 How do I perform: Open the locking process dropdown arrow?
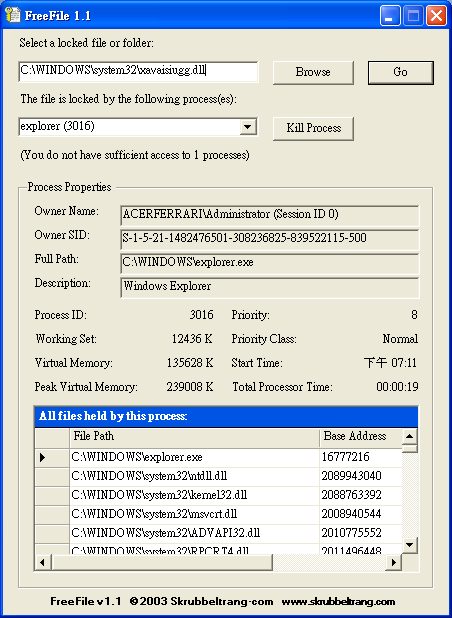[247, 127]
